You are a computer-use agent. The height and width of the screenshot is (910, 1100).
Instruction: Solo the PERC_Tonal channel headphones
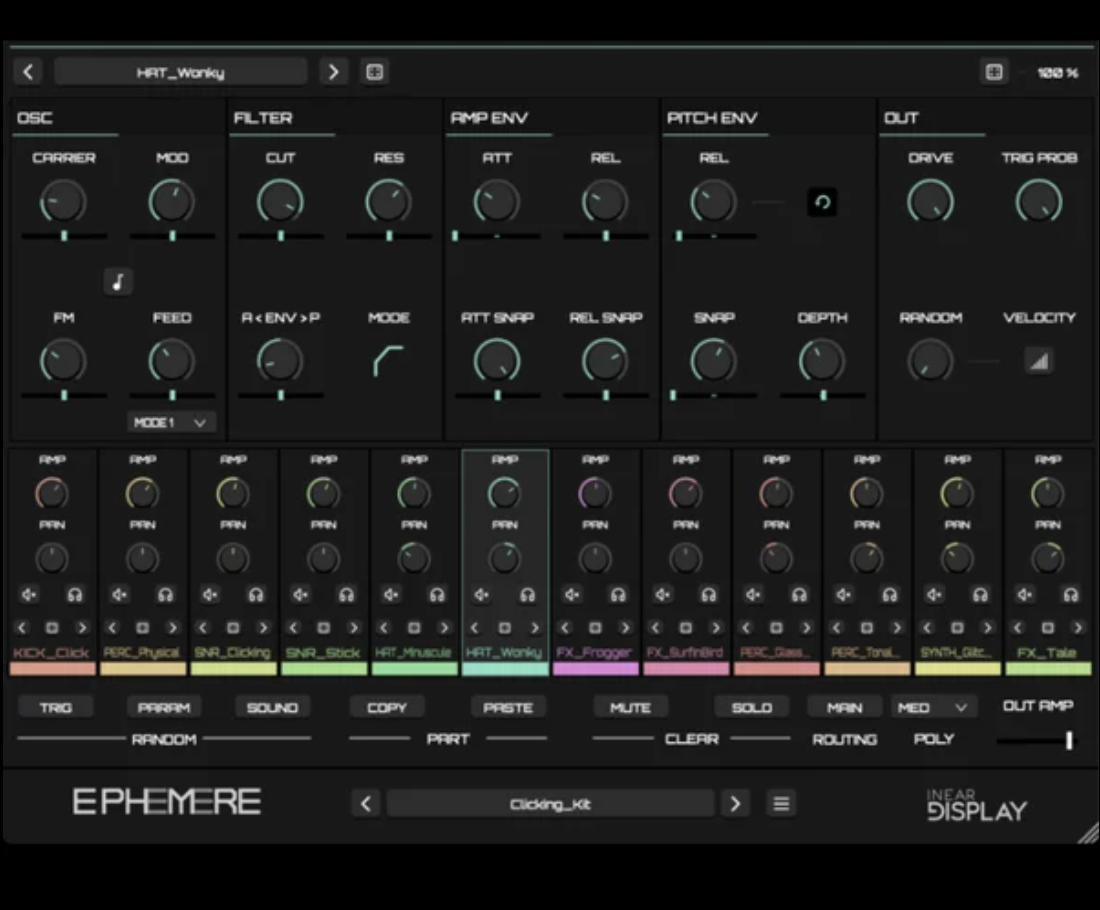pos(889,595)
